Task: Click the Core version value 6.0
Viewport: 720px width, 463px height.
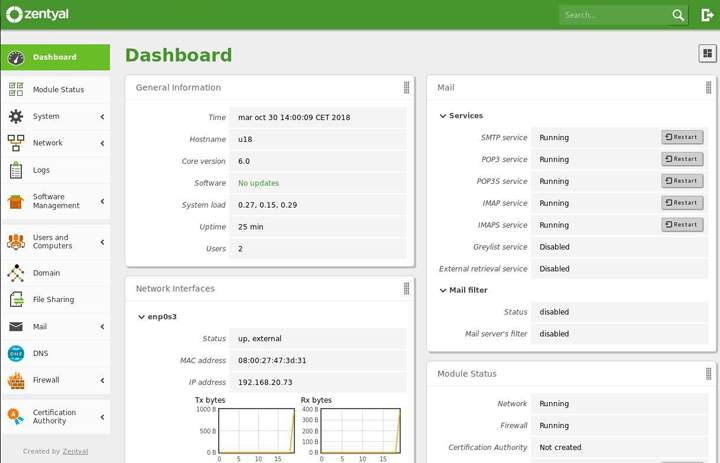Action: click(x=244, y=161)
